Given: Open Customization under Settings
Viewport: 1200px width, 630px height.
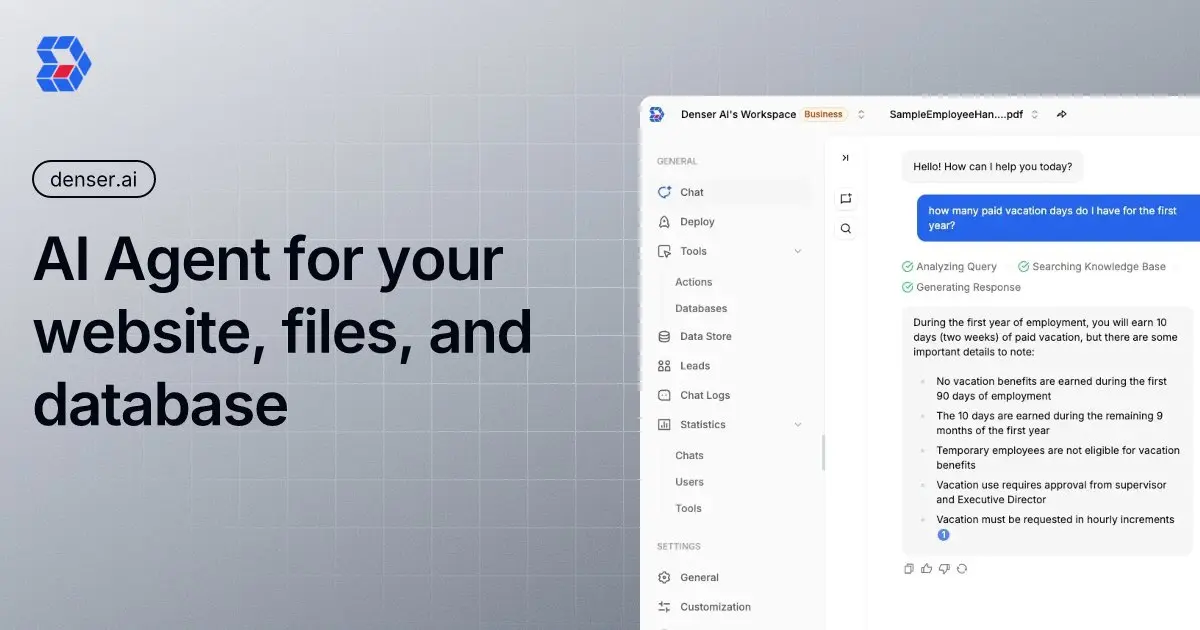Looking at the screenshot, I should [x=714, y=606].
